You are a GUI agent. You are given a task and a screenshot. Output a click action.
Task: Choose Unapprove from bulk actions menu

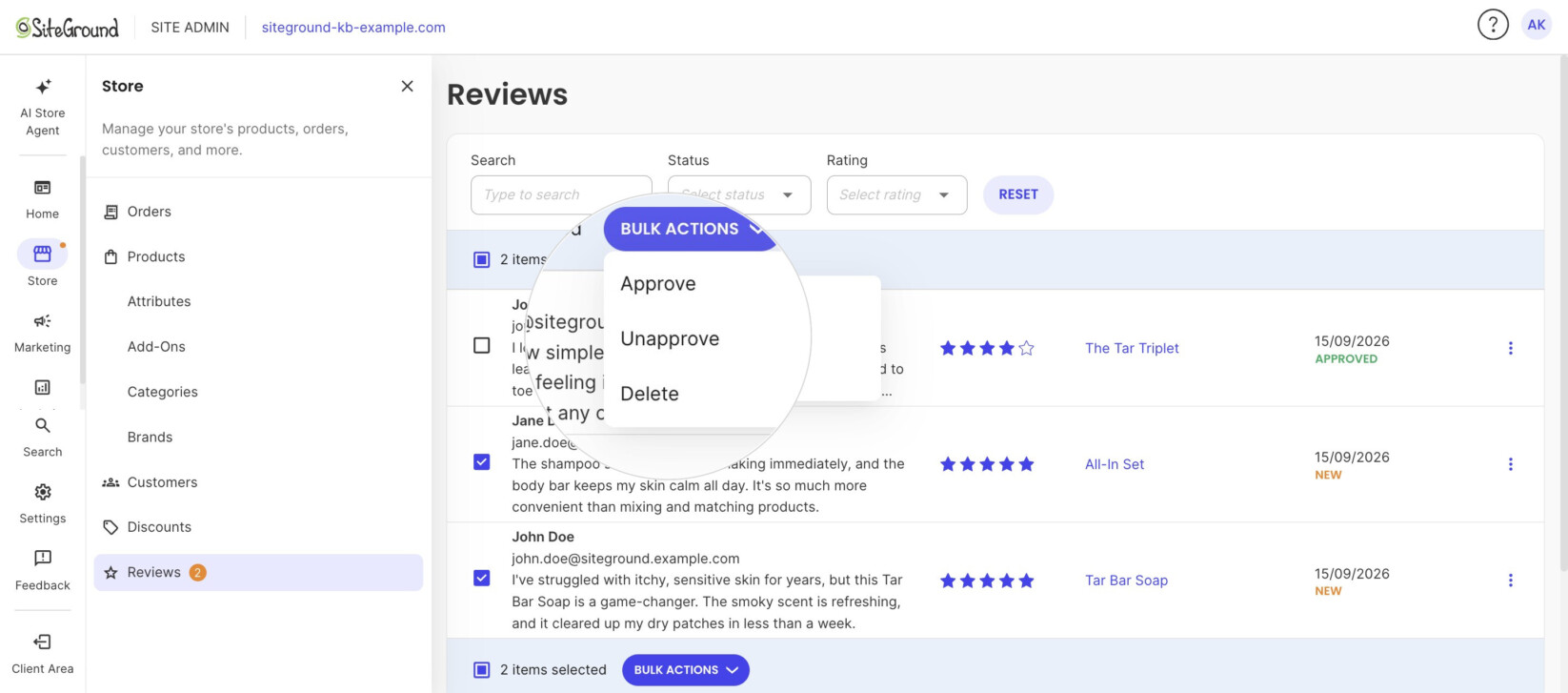[670, 338]
